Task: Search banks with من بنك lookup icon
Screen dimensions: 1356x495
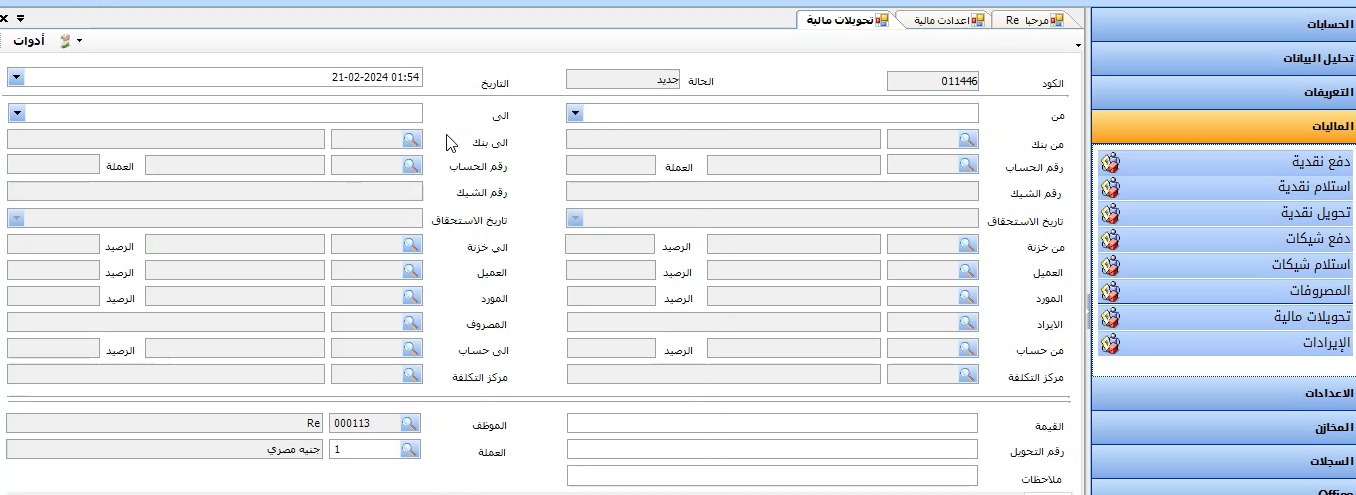Action: (x=967, y=139)
